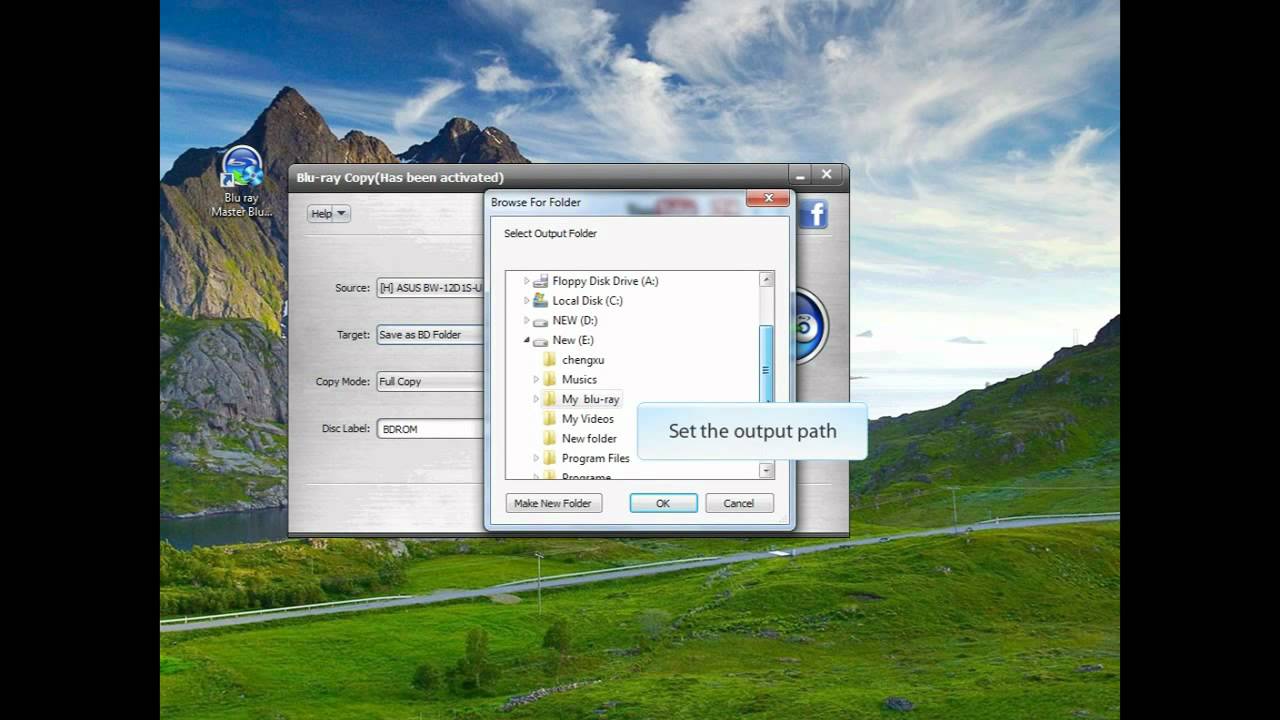
Task: Click the Facebook icon in Blu-ray Copy window
Action: (813, 214)
